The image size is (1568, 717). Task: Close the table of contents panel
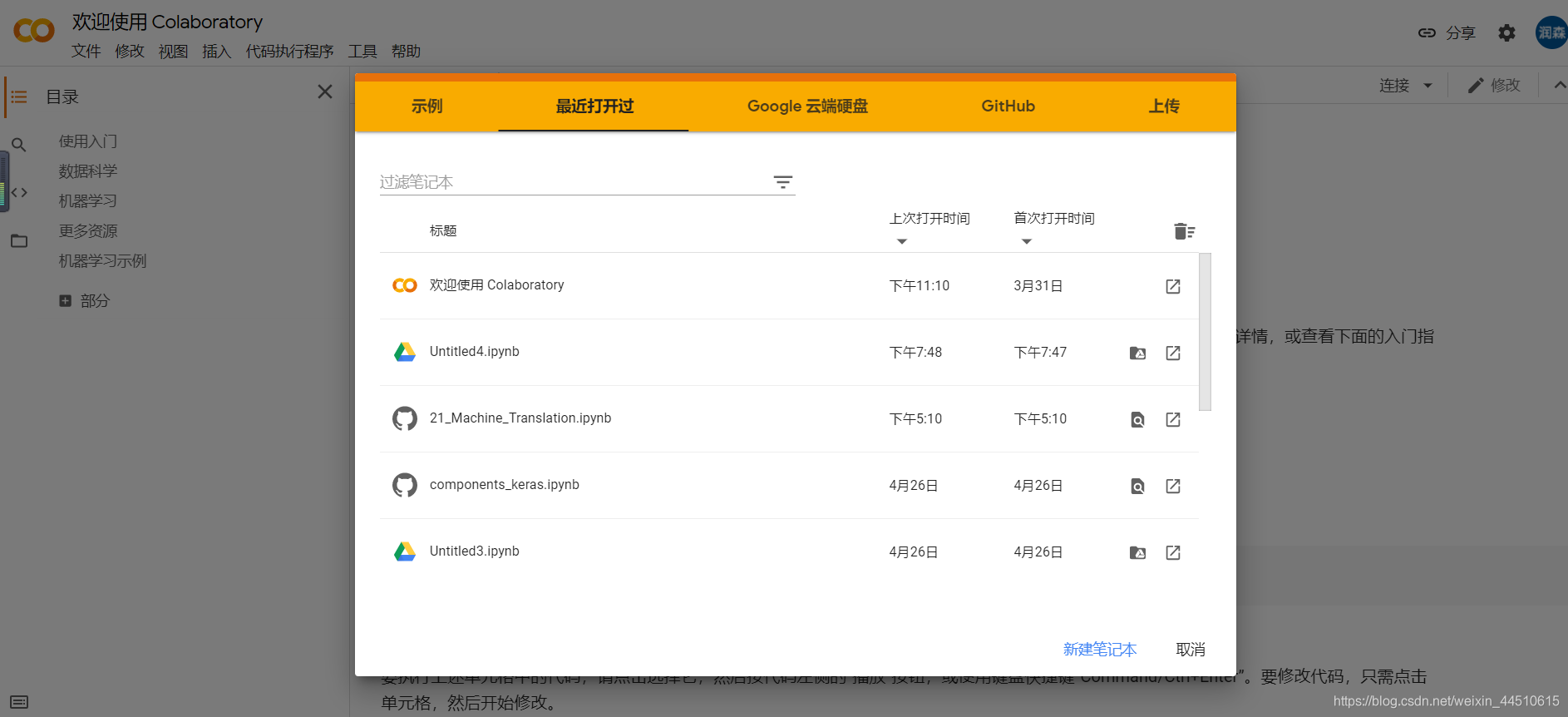pos(325,91)
